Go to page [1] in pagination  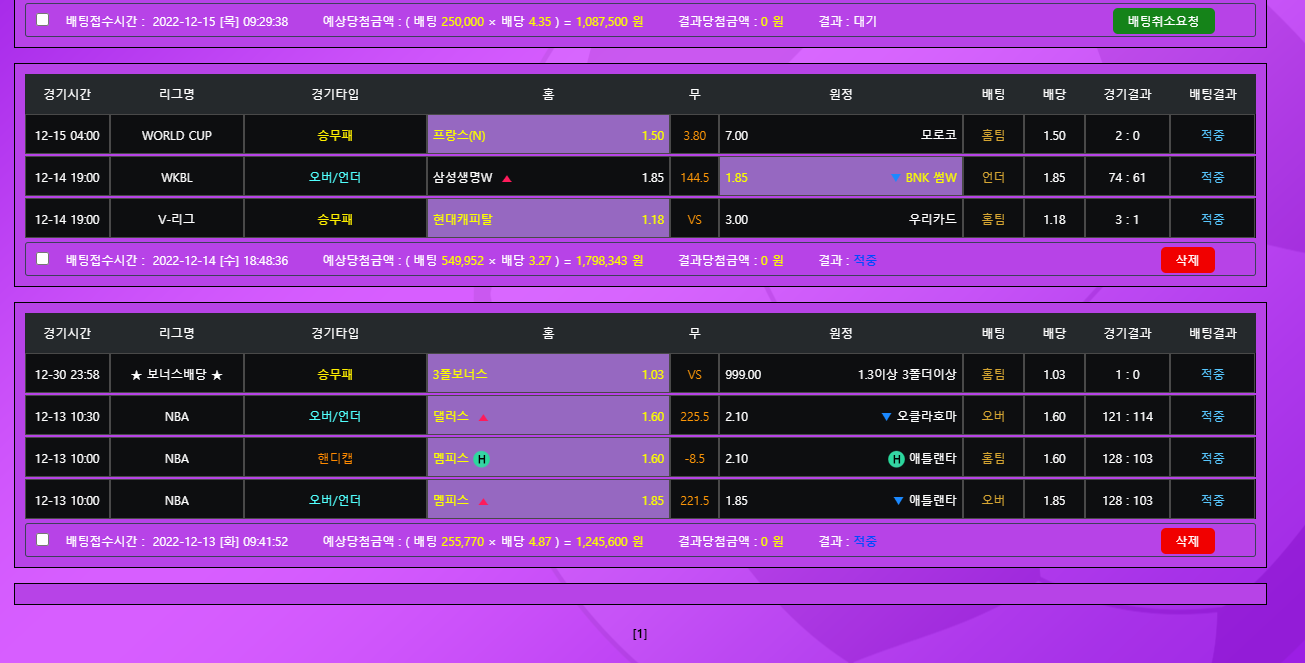[640, 634]
